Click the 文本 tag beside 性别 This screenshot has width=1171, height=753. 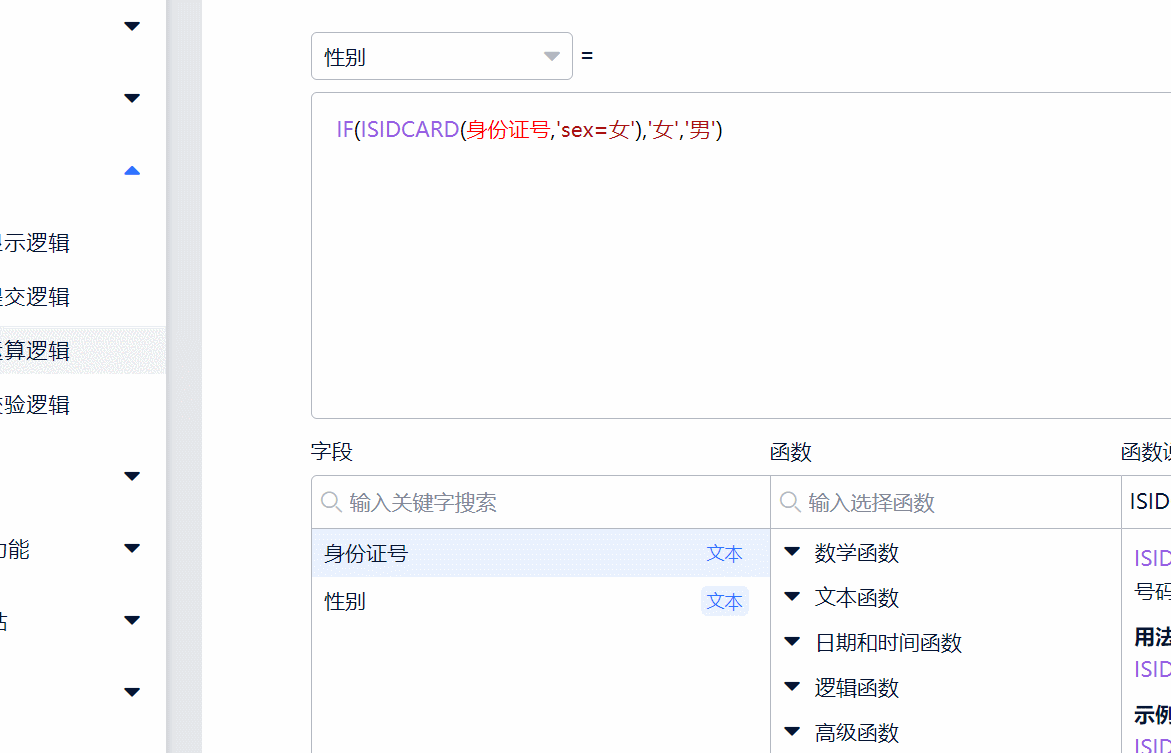[724, 602]
